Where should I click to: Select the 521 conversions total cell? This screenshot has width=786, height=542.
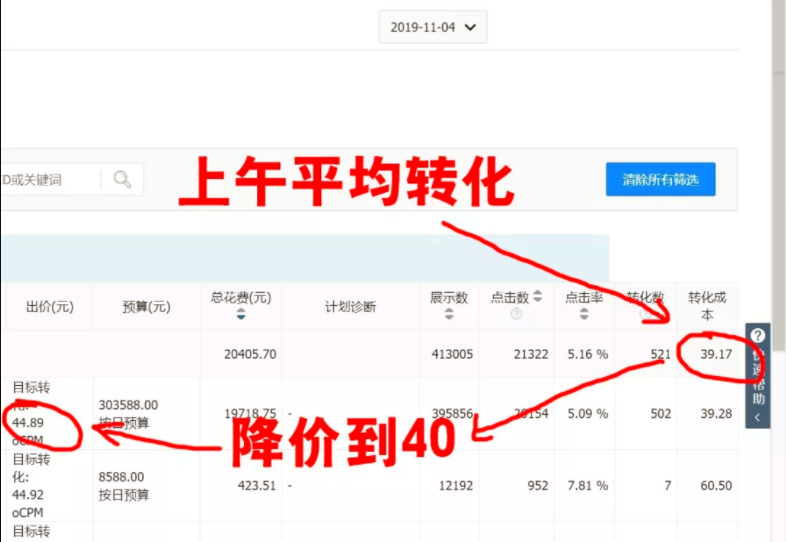[661, 354]
